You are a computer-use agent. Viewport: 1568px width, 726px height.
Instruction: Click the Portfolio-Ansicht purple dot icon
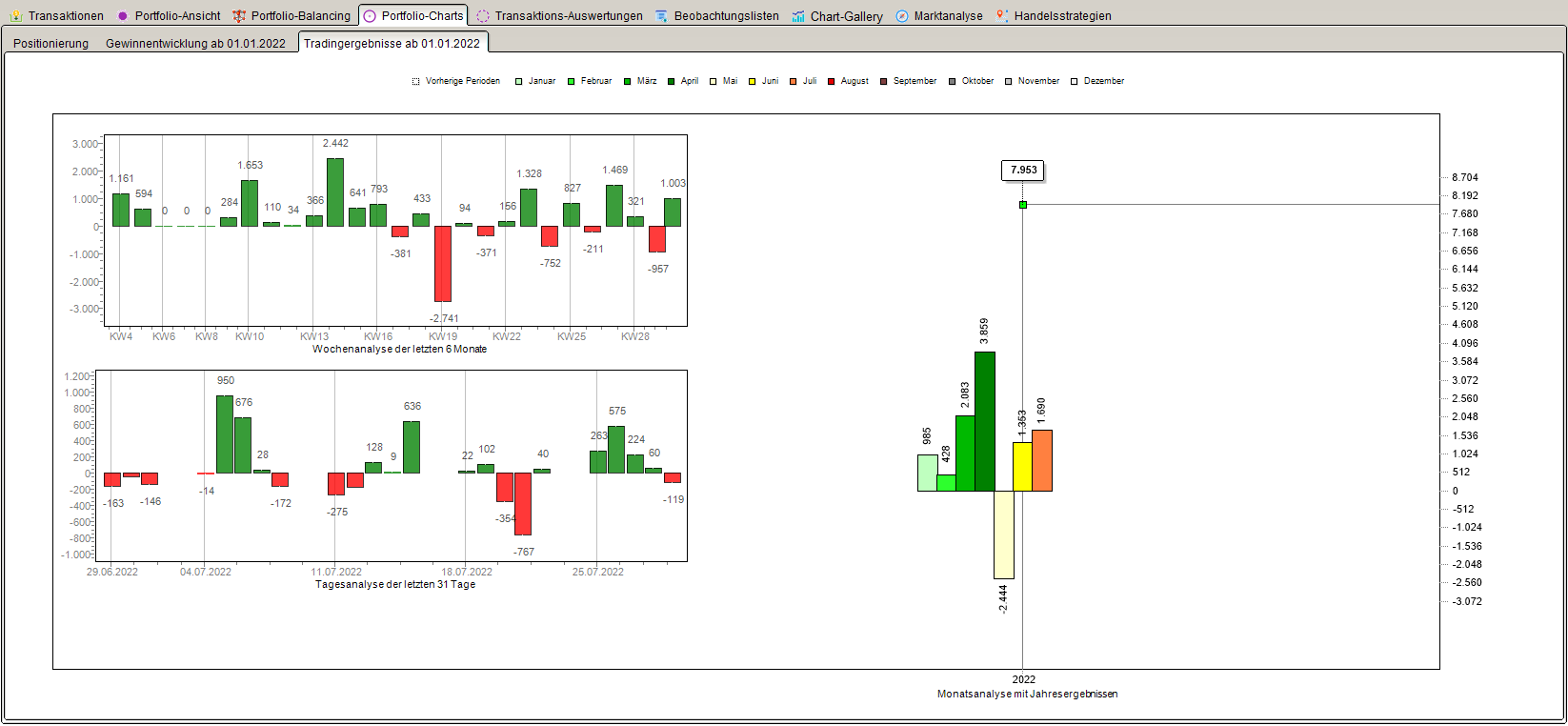(123, 16)
